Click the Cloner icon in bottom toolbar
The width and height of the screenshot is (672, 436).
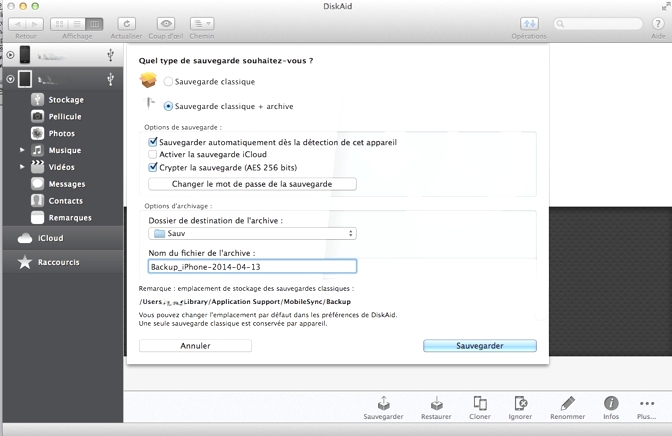point(481,403)
